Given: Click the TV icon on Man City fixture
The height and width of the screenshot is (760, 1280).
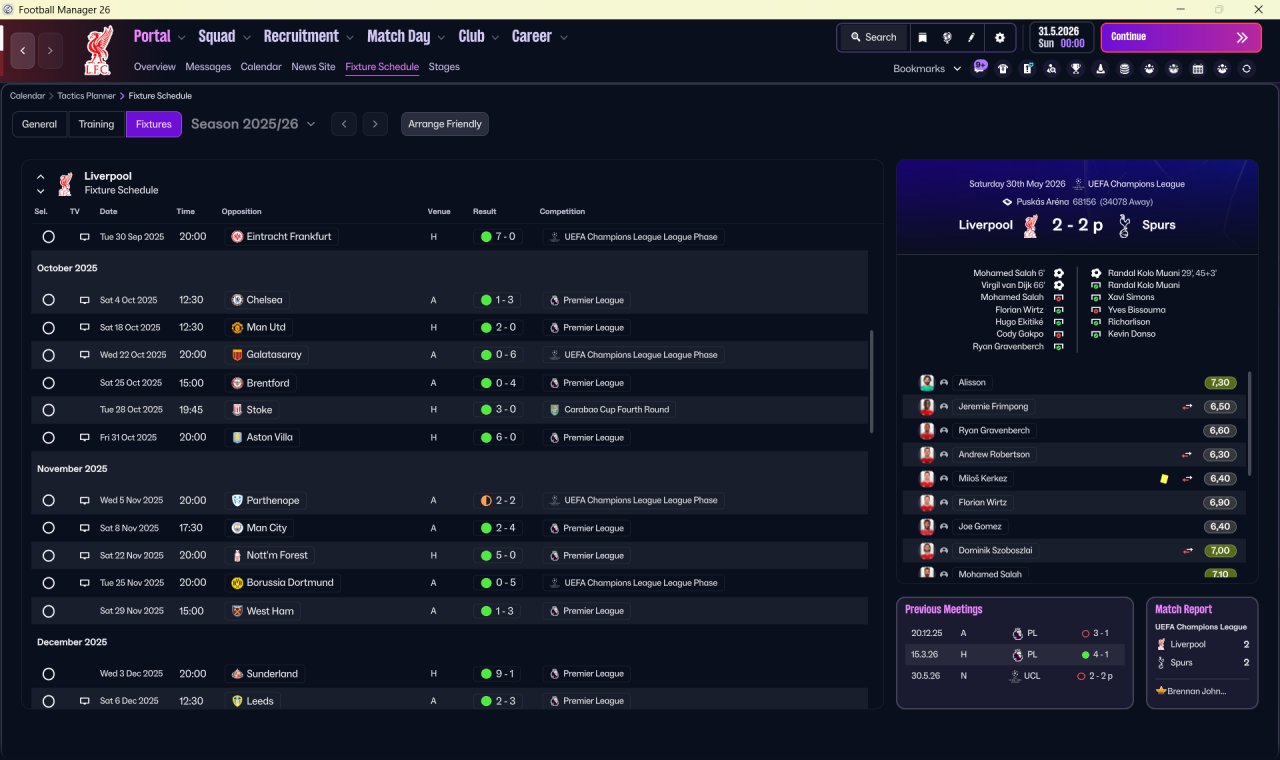Looking at the screenshot, I should coord(85,528).
